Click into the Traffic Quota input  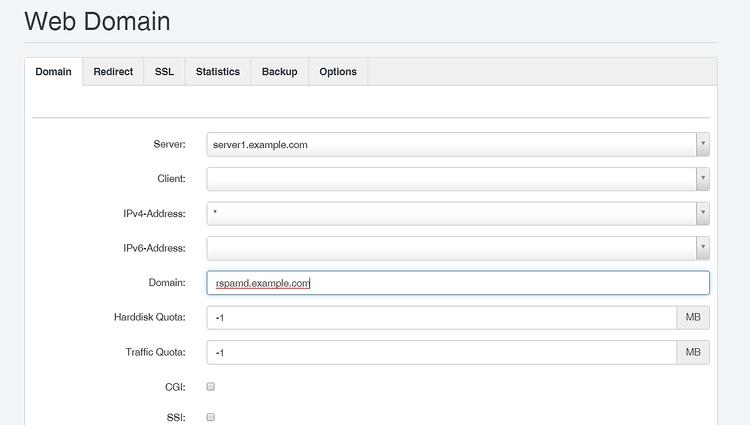click(441, 352)
